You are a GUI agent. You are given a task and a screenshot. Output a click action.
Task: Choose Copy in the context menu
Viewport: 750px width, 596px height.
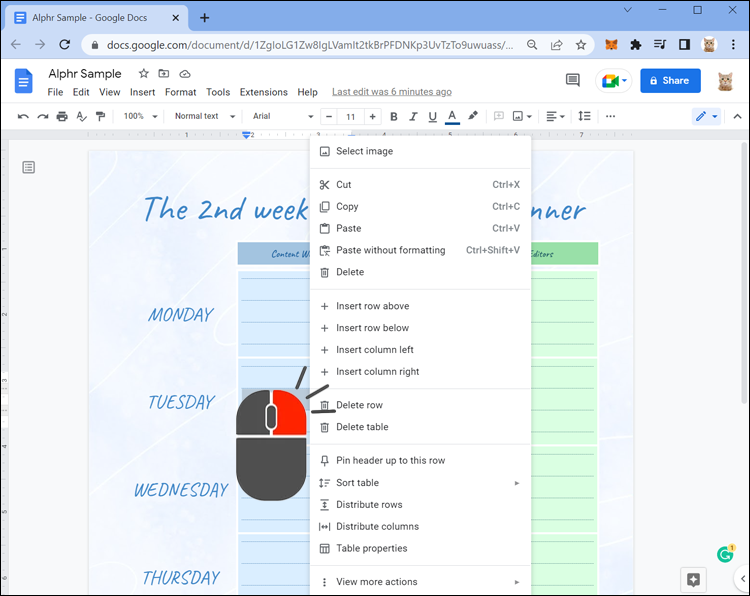click(x=420, y=207)
